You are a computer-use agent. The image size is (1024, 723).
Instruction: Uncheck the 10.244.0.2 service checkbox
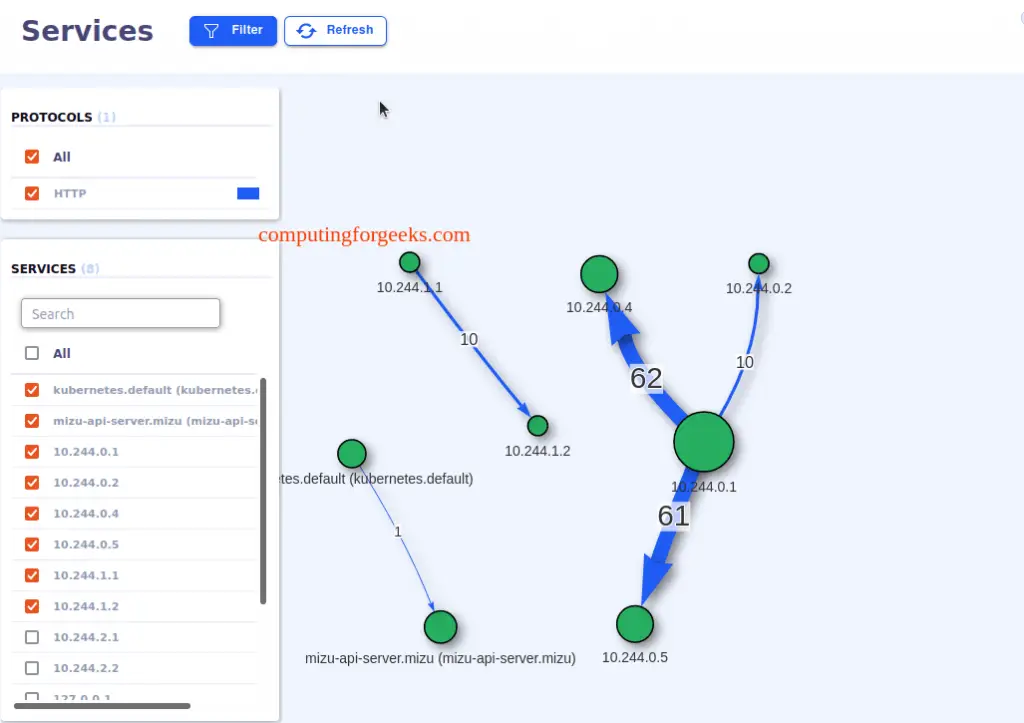pos(32,483)
